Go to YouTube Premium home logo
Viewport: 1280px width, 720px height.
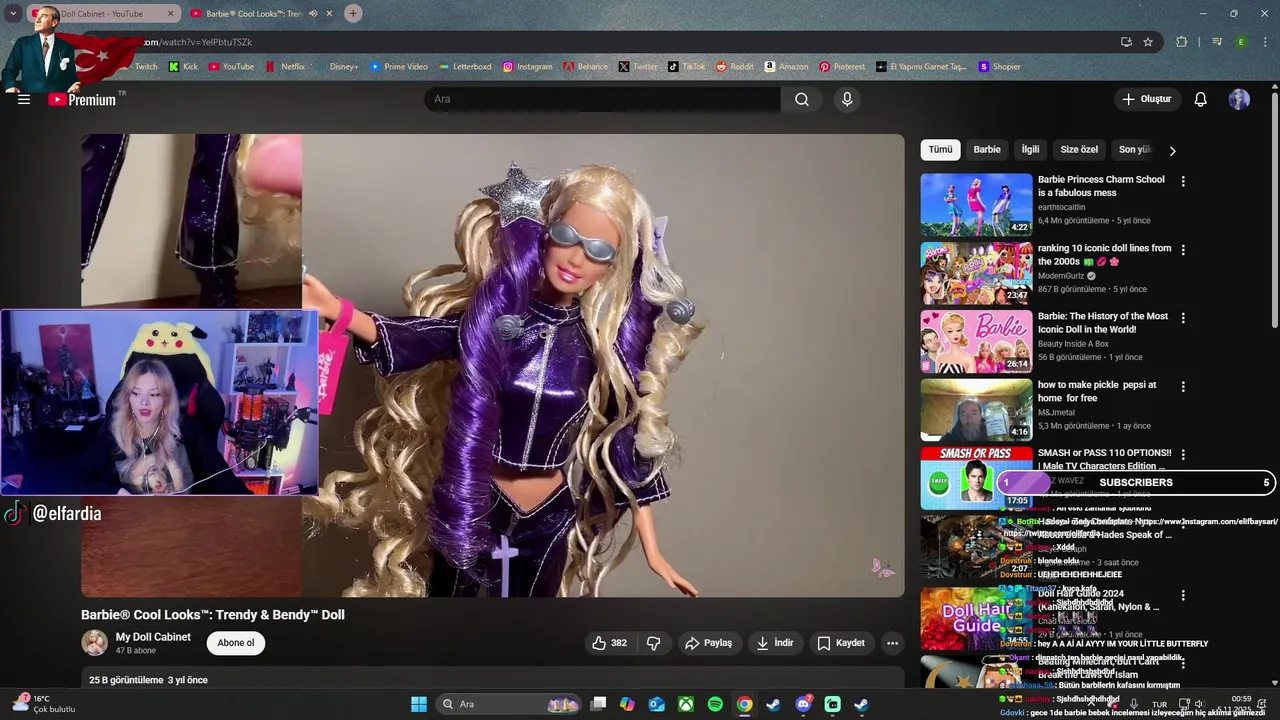tap(82, 99)
